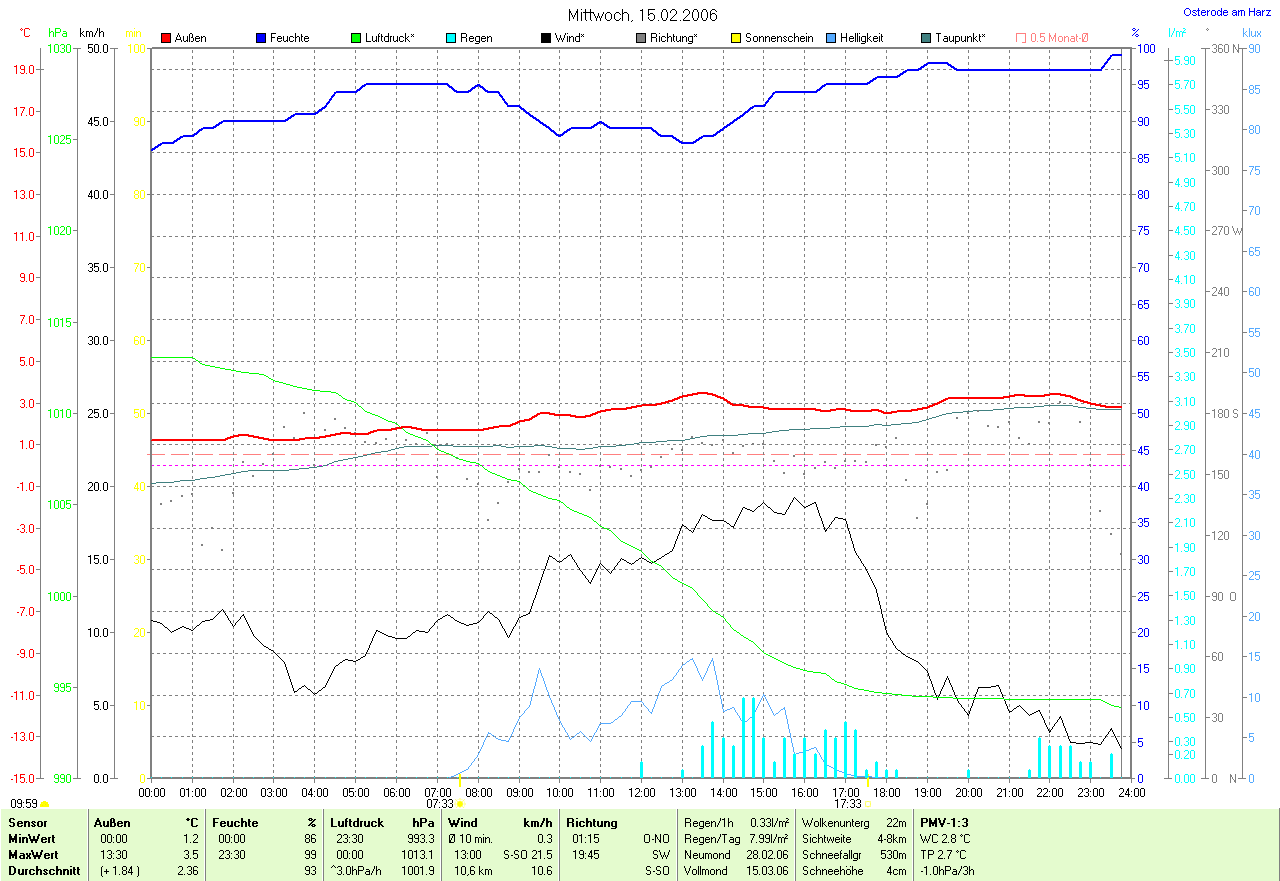Click the hPa axis unit label
Image resolution: width=1280 pixels, height=881 pixels.
(58, 33)
